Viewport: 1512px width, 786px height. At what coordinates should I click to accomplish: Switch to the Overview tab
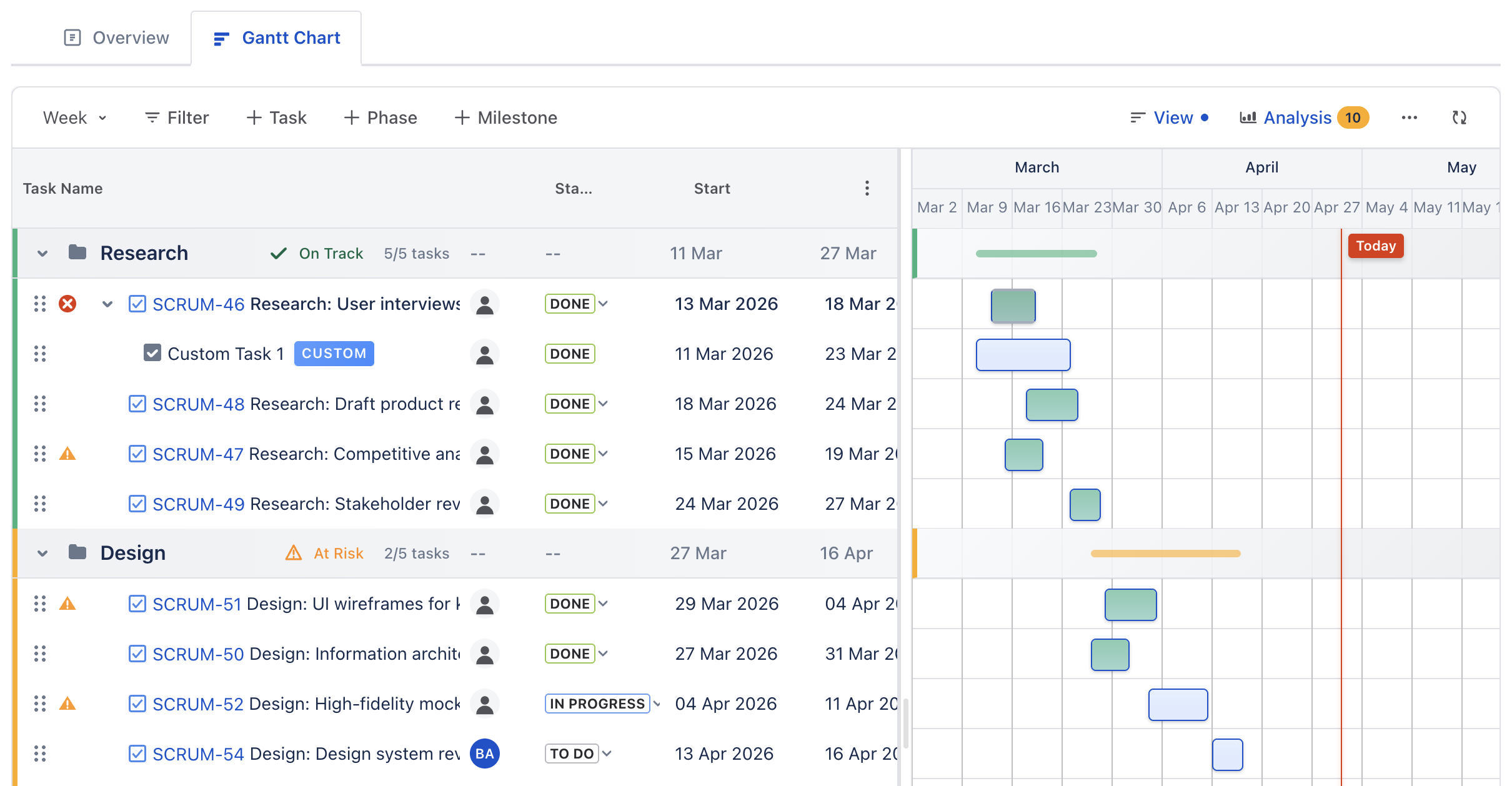tap(117, 38)
